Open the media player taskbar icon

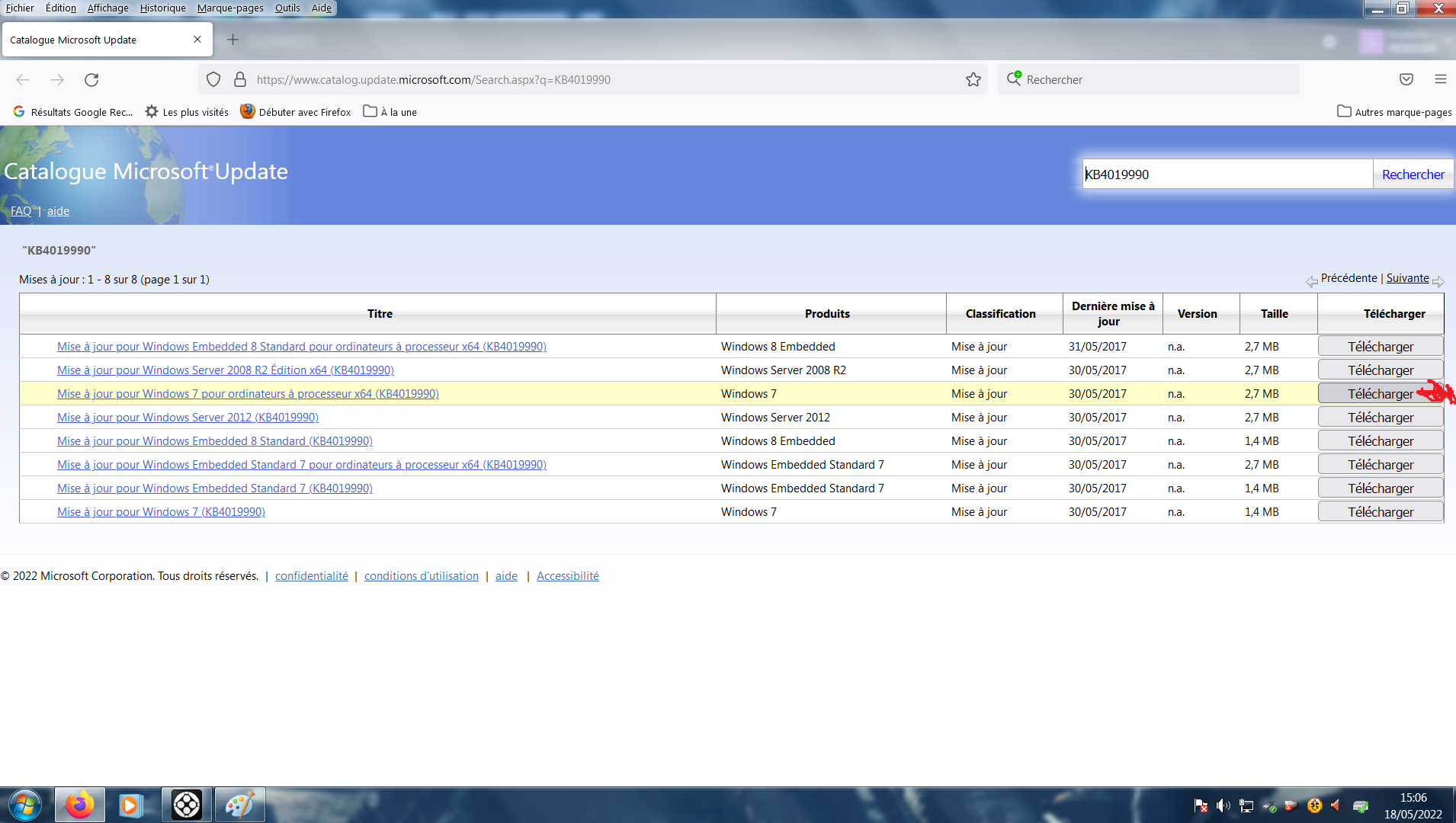tap(130, 805)
